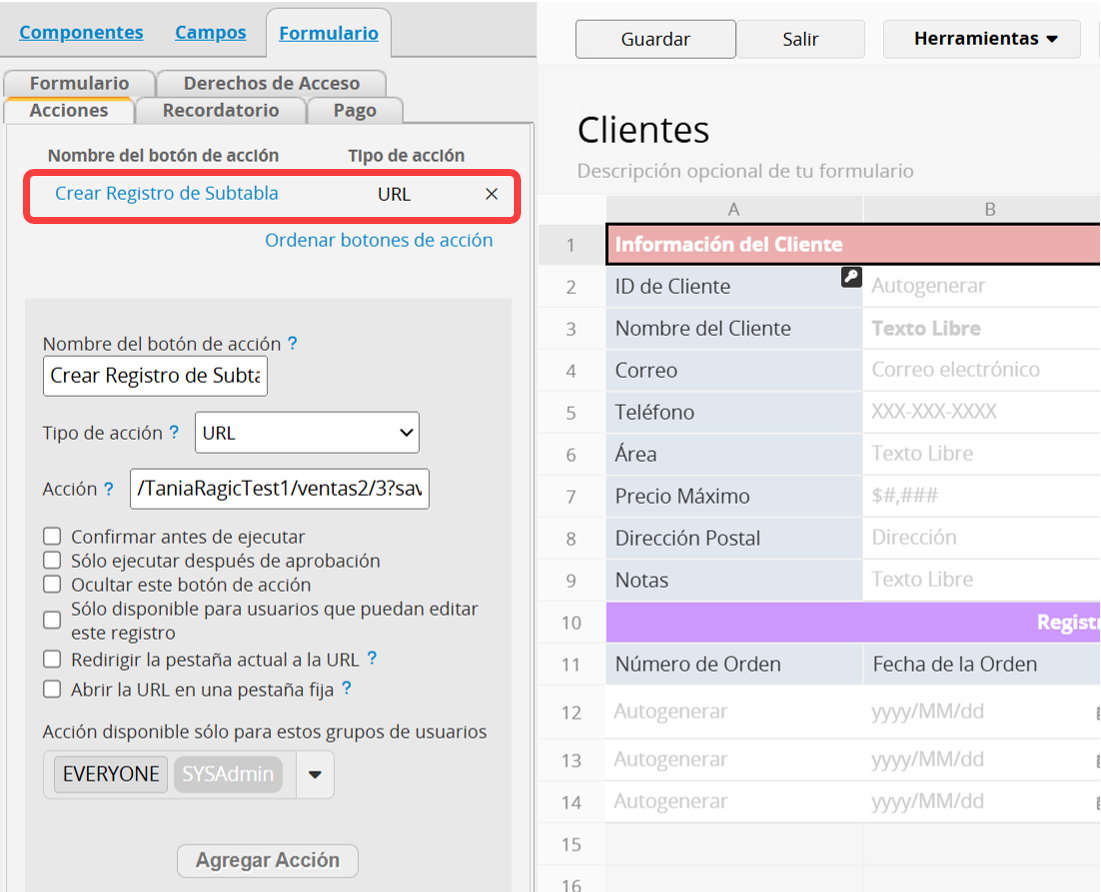Enable Confirmar antes de ejecutar checkbox

click(x=52, y=537)
